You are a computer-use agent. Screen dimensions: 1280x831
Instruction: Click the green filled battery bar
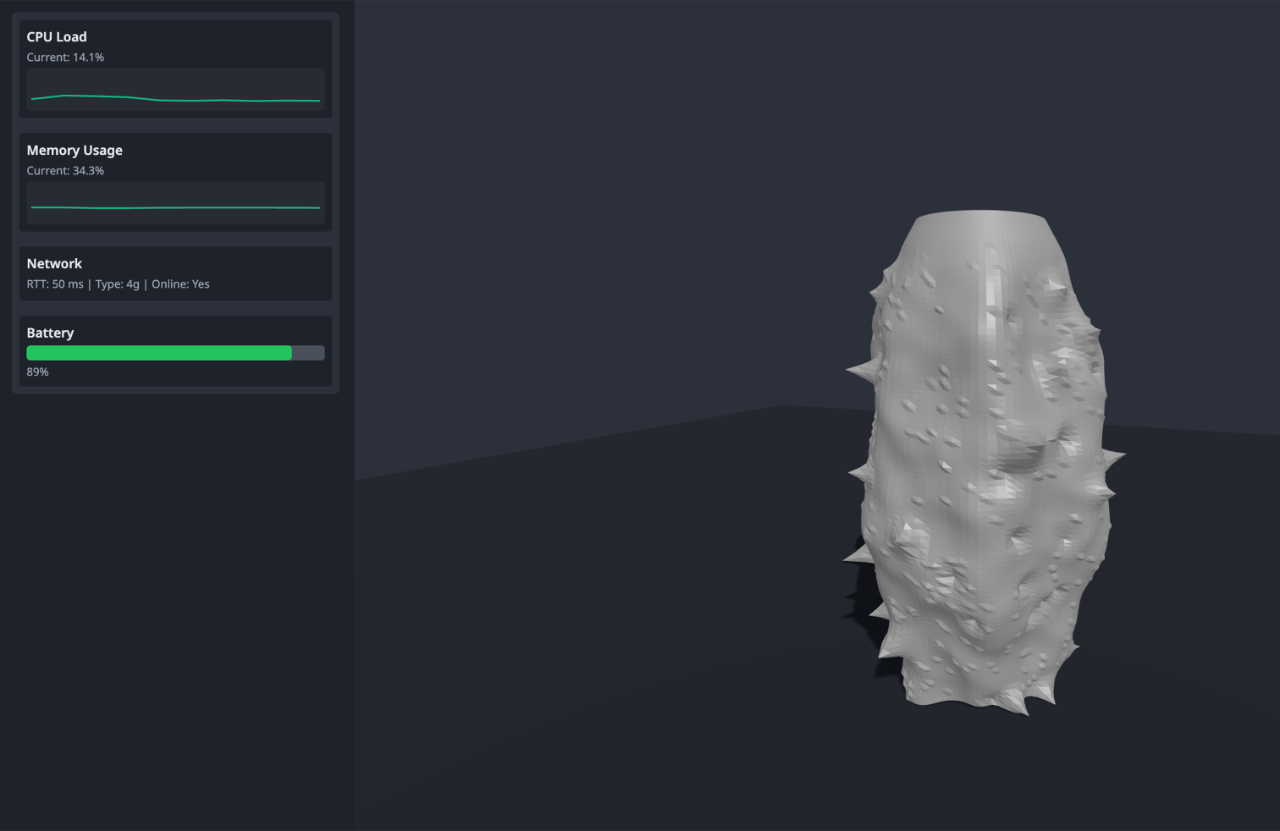[159, 353]
